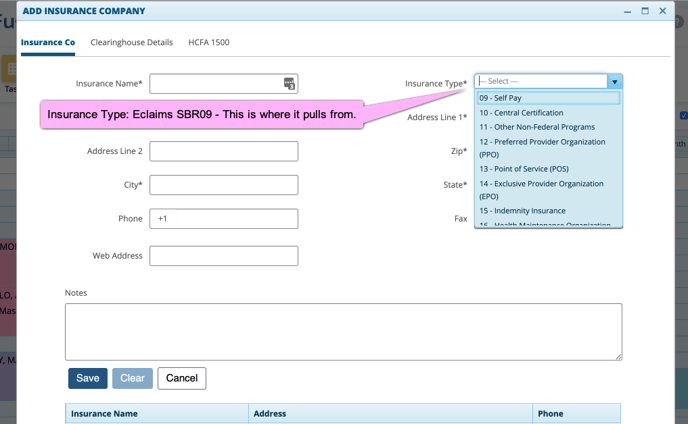Choose 13 - Point of Service (POS)
The width and height of the screenshot is (688, 424).
point(548,169)
